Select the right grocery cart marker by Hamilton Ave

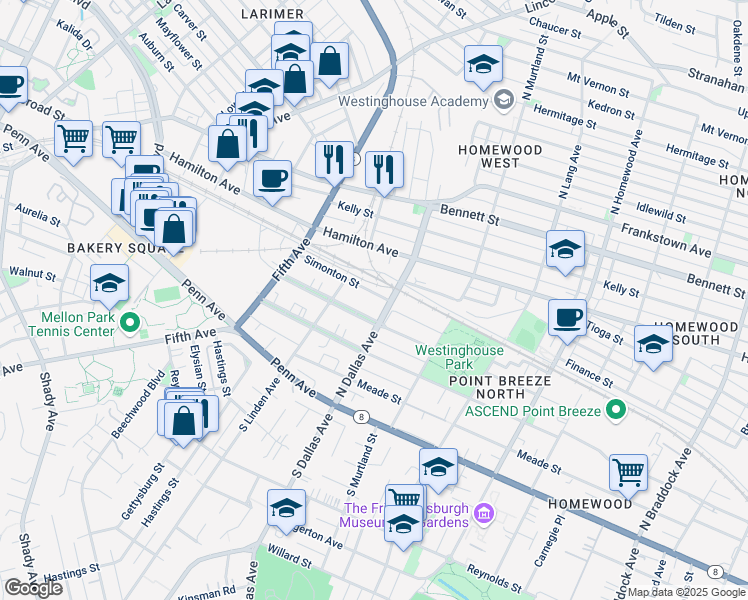click(x=122, y=142)
